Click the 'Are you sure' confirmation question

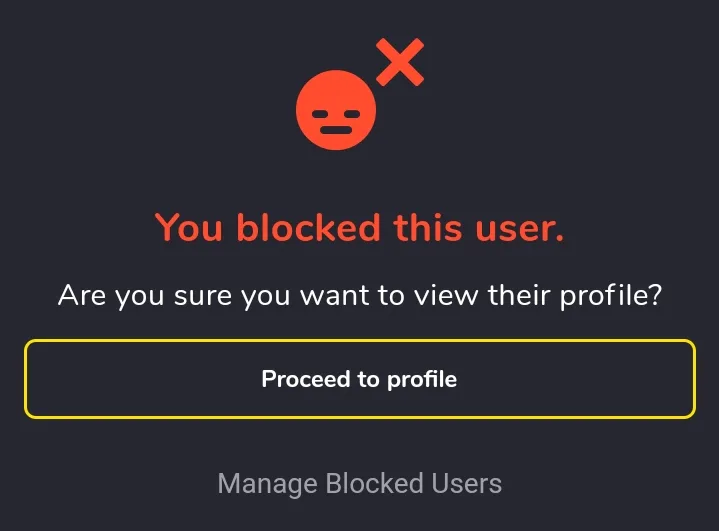[360, 296]
